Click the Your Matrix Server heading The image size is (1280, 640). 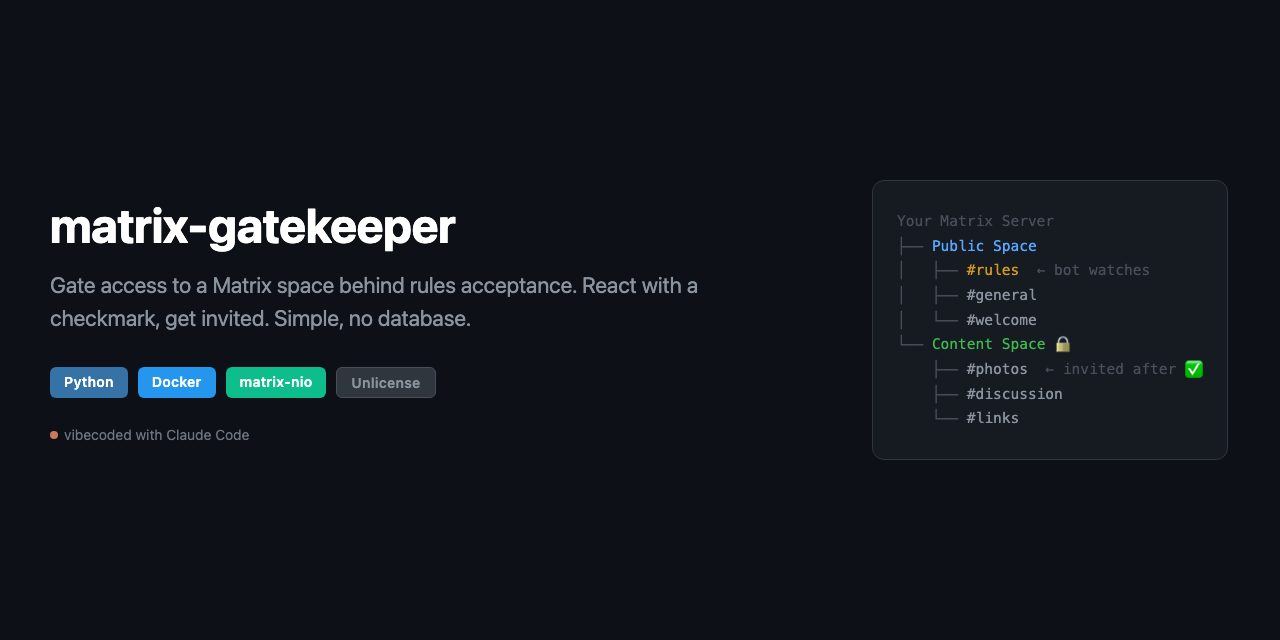[x=975, y=221]
